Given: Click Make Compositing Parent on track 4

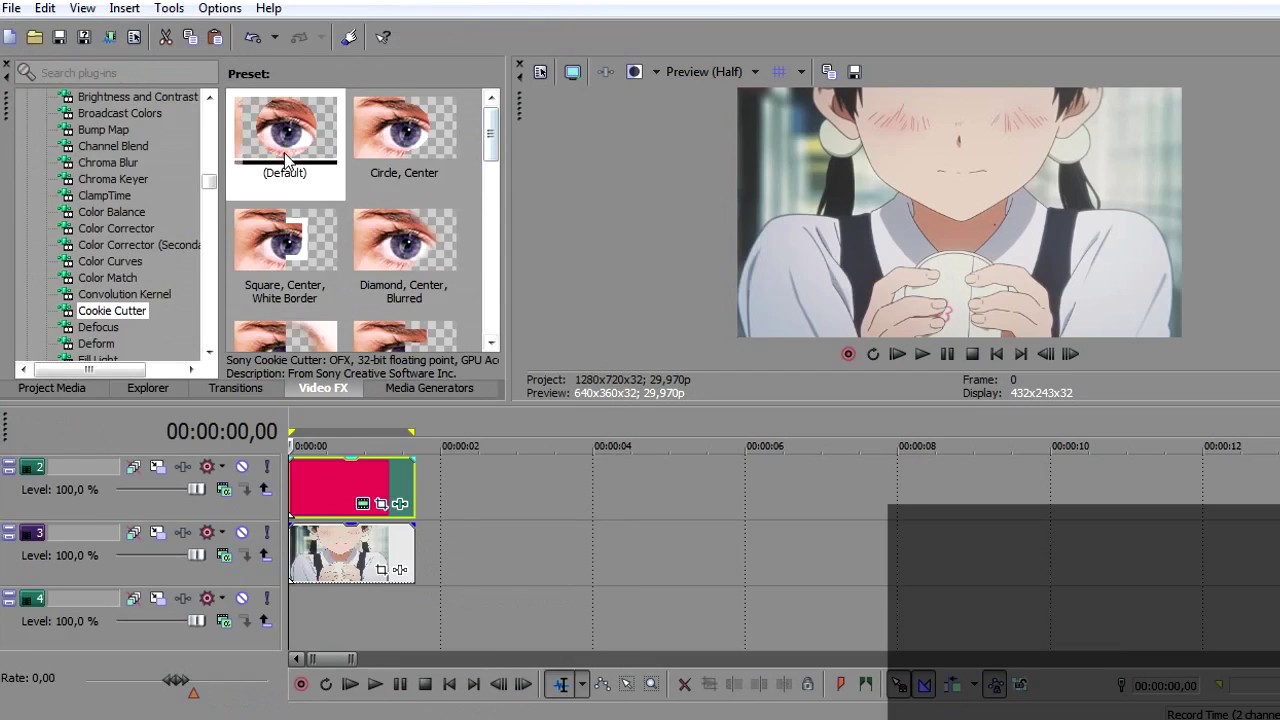Looking at the screenshot, I should pos(265,621).
